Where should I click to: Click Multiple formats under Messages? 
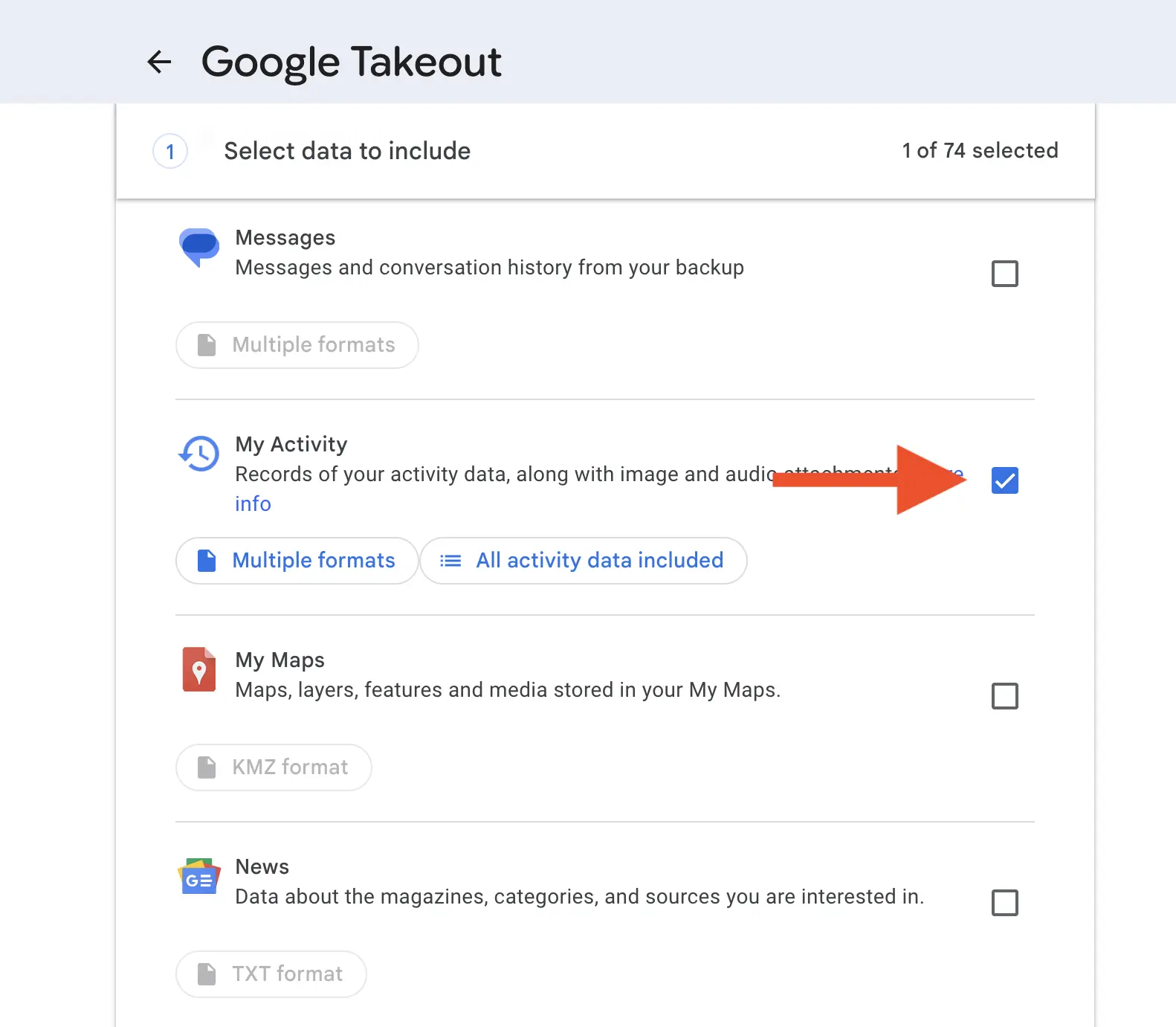pos(297,345)
